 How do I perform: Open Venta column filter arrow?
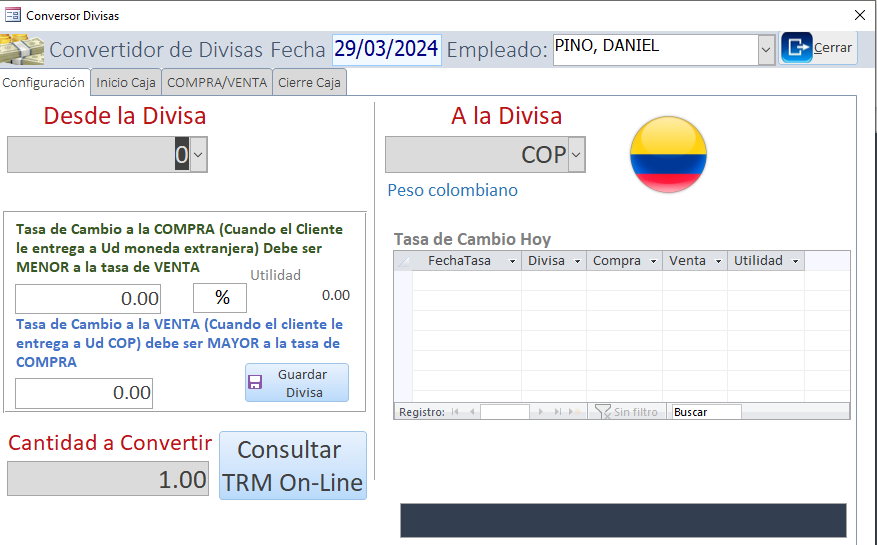point(718,261)
